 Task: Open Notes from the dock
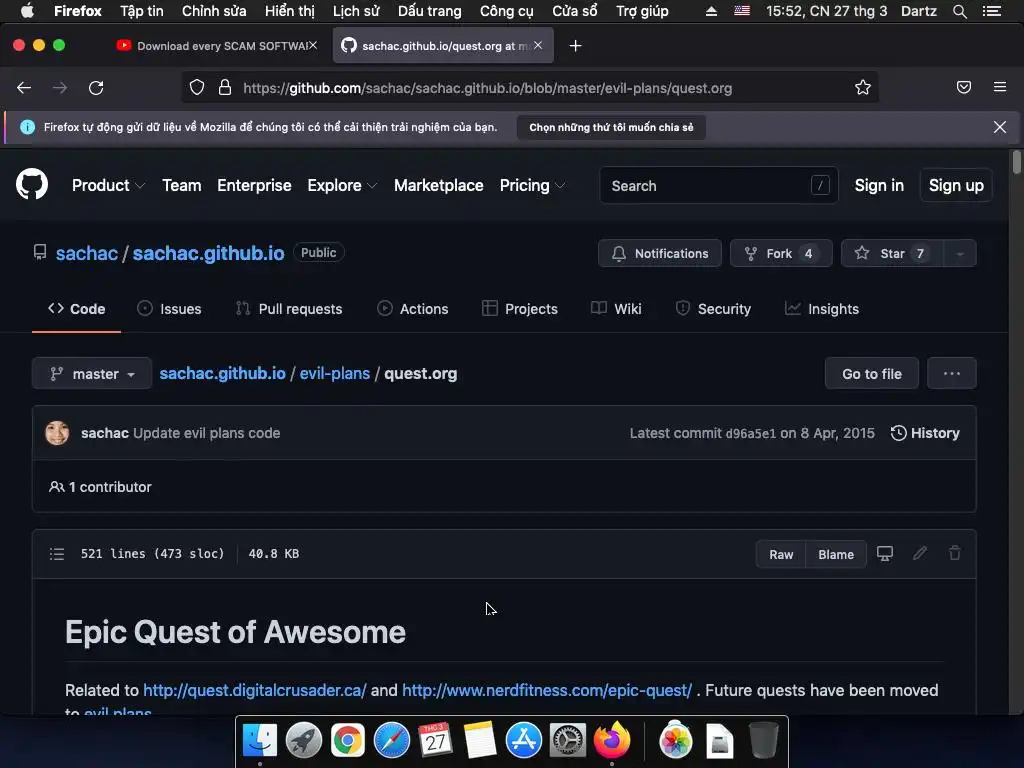pyautogui.click(x=480, y=741)
